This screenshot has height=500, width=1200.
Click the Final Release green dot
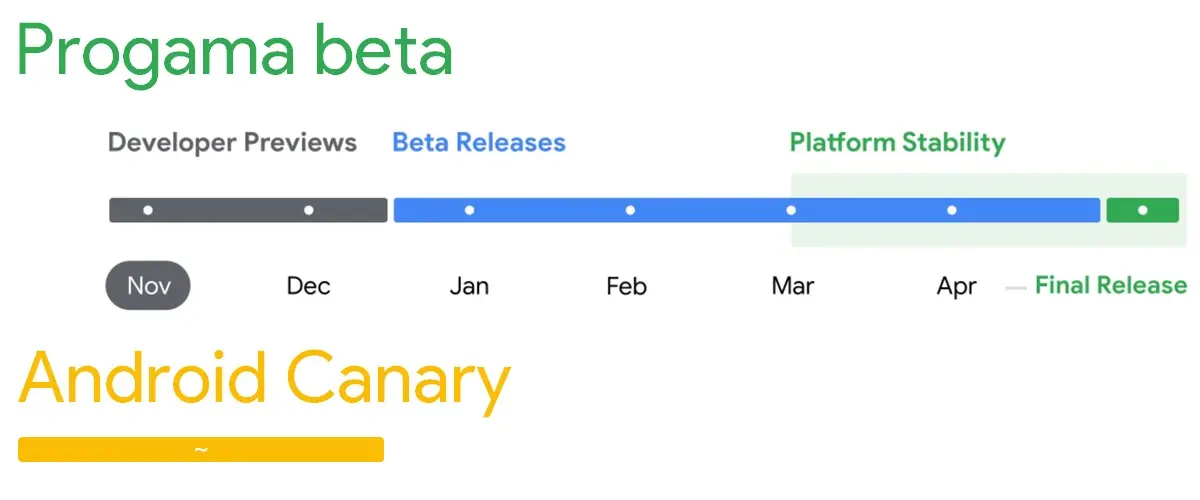1143,210
